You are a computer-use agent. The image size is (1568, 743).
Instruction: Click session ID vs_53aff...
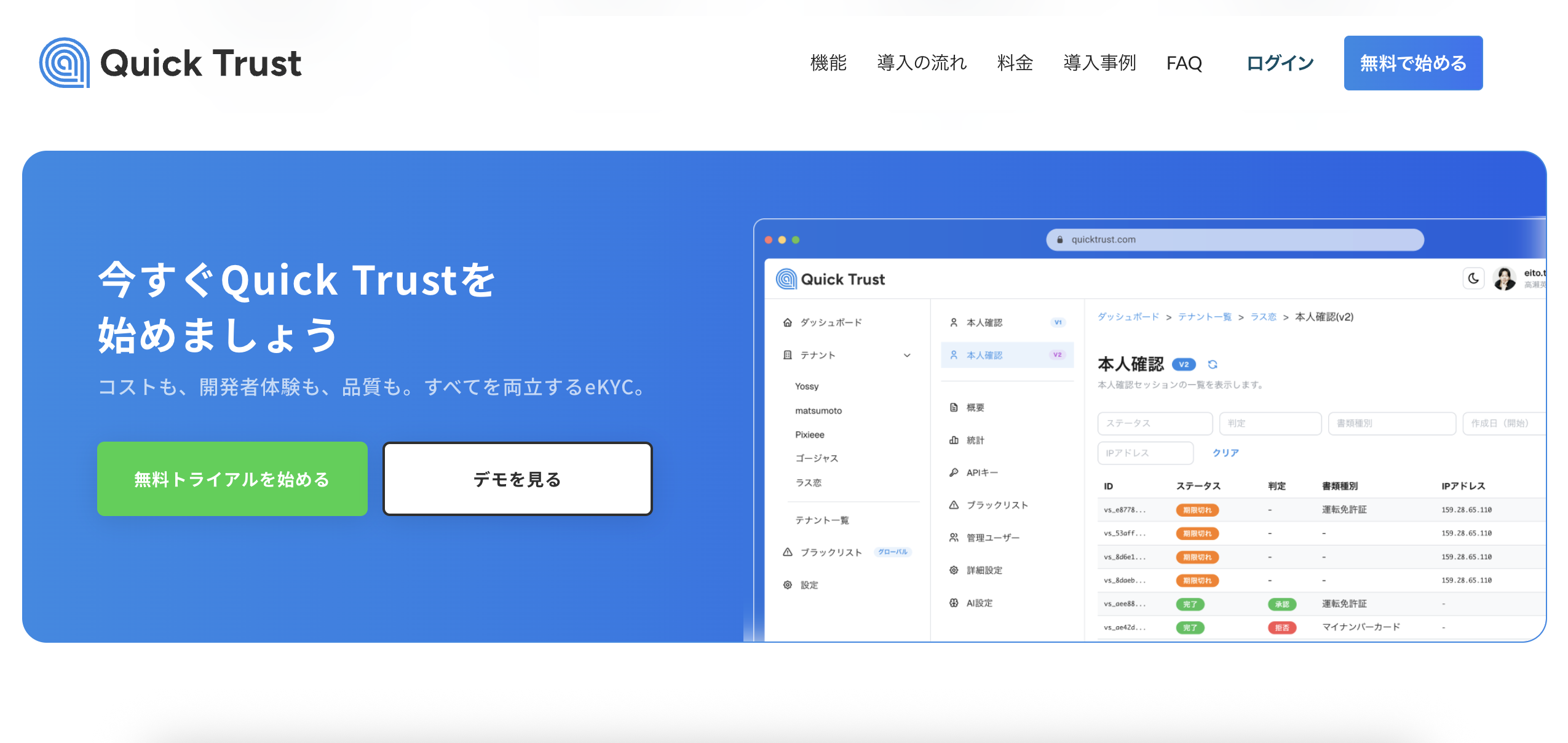(x=1125, y=533)
